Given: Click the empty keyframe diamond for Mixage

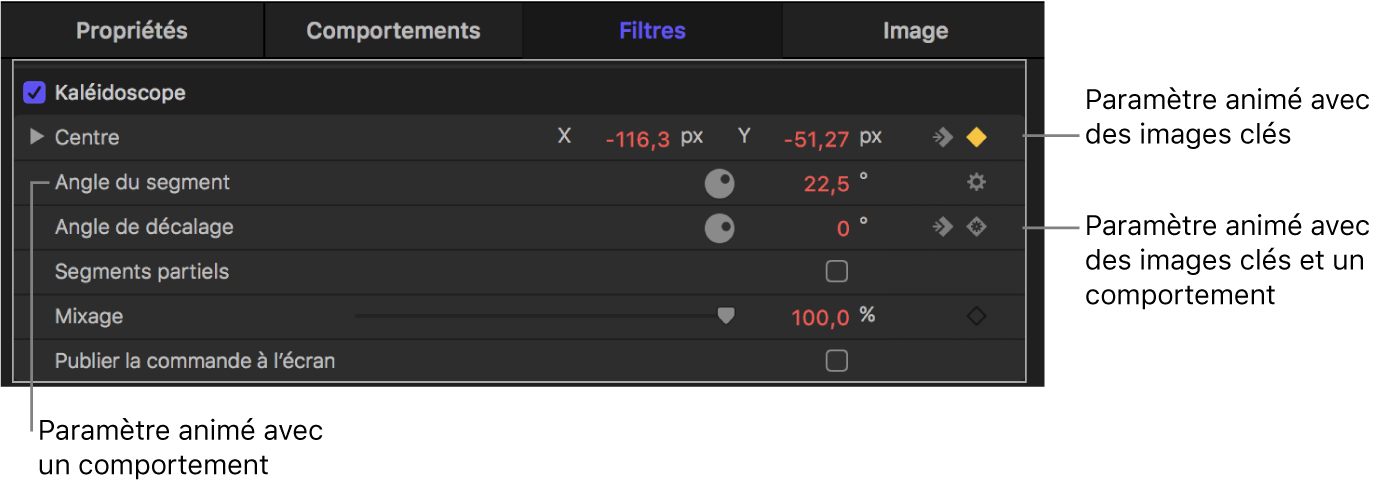Looking at the screenshot, I should pos(976,316).
